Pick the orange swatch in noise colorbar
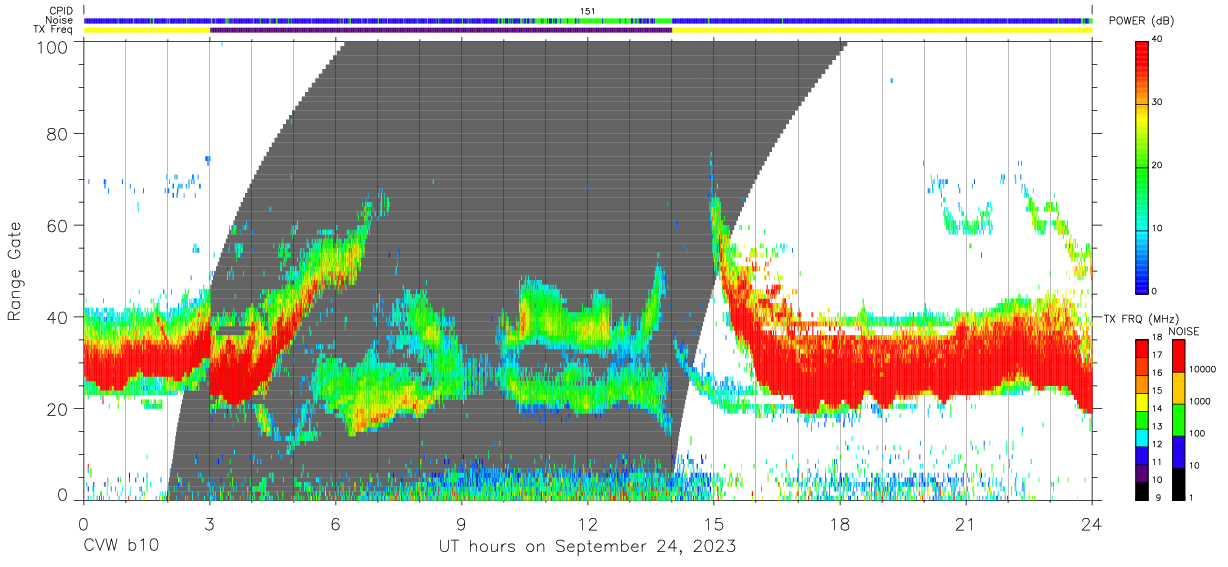 [x=1179, y=387]
